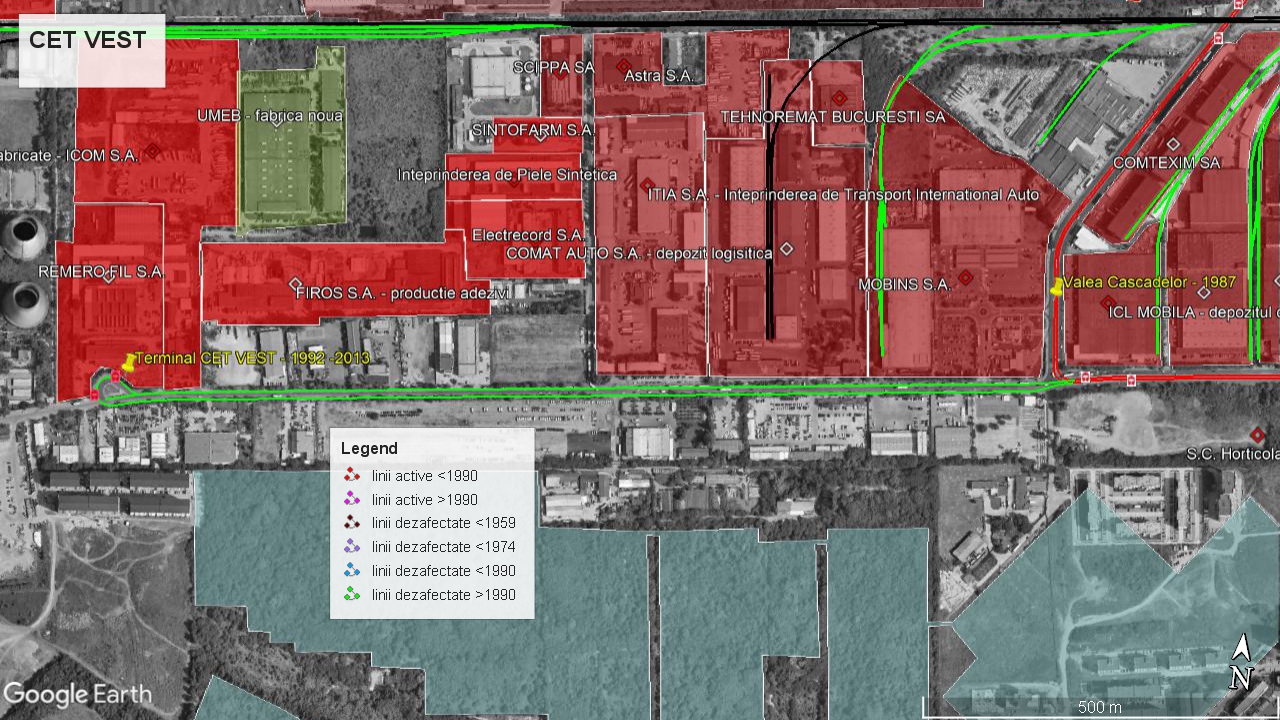
Task: Click the north arrow compass indicator
Action: (1241, 662)
